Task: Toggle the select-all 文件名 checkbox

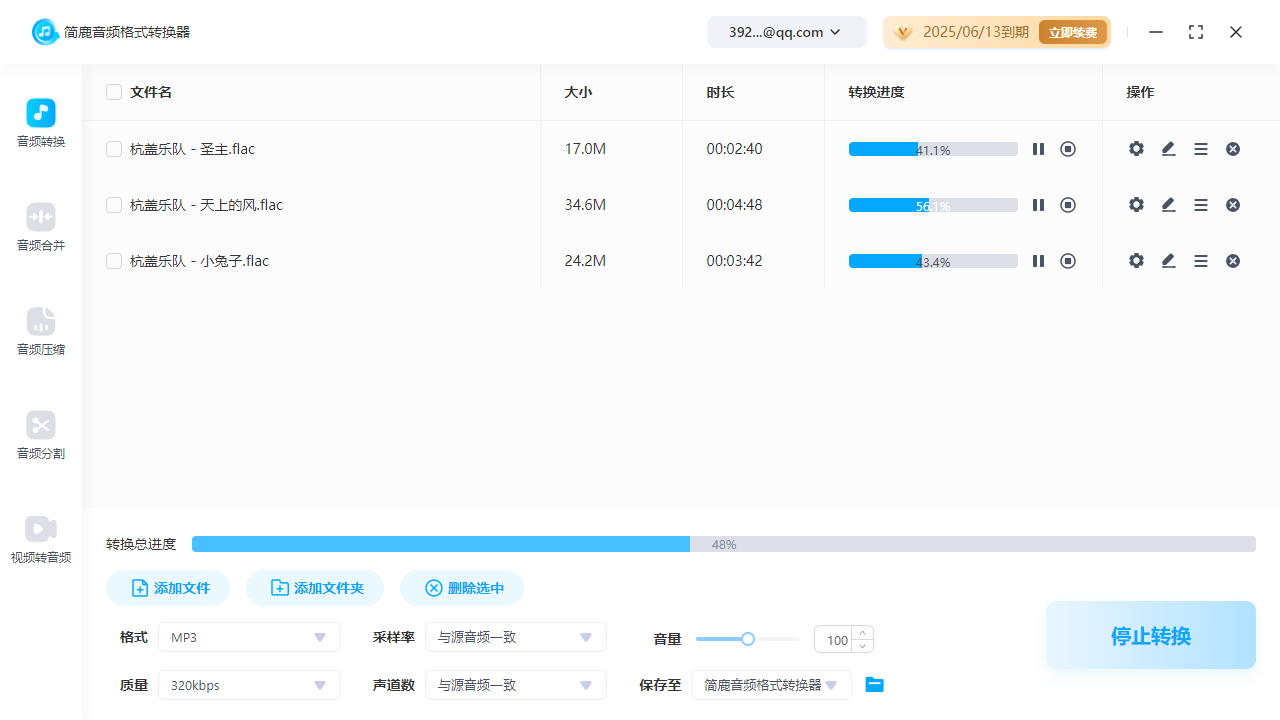Action: coord(114,92)
